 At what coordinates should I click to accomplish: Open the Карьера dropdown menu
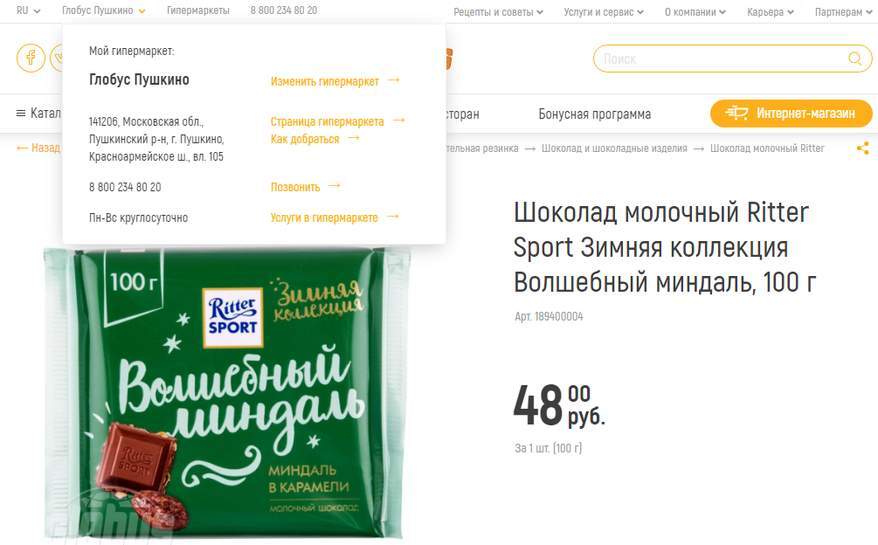[x=770, y=12]
